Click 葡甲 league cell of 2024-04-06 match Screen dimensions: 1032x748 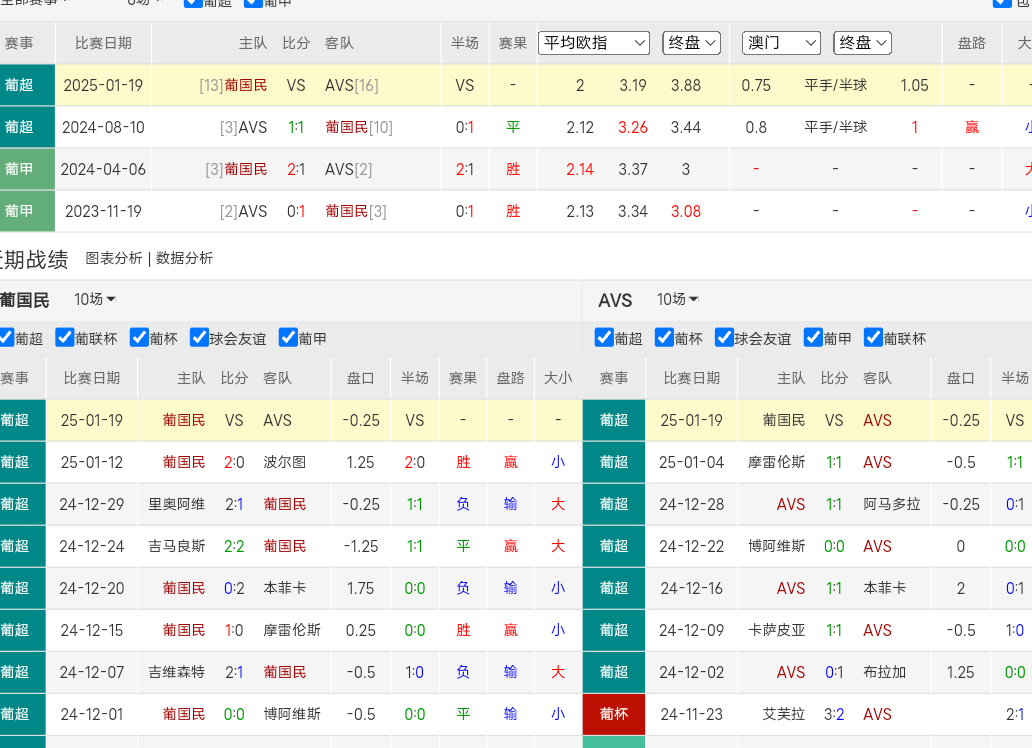coord(27,169)
